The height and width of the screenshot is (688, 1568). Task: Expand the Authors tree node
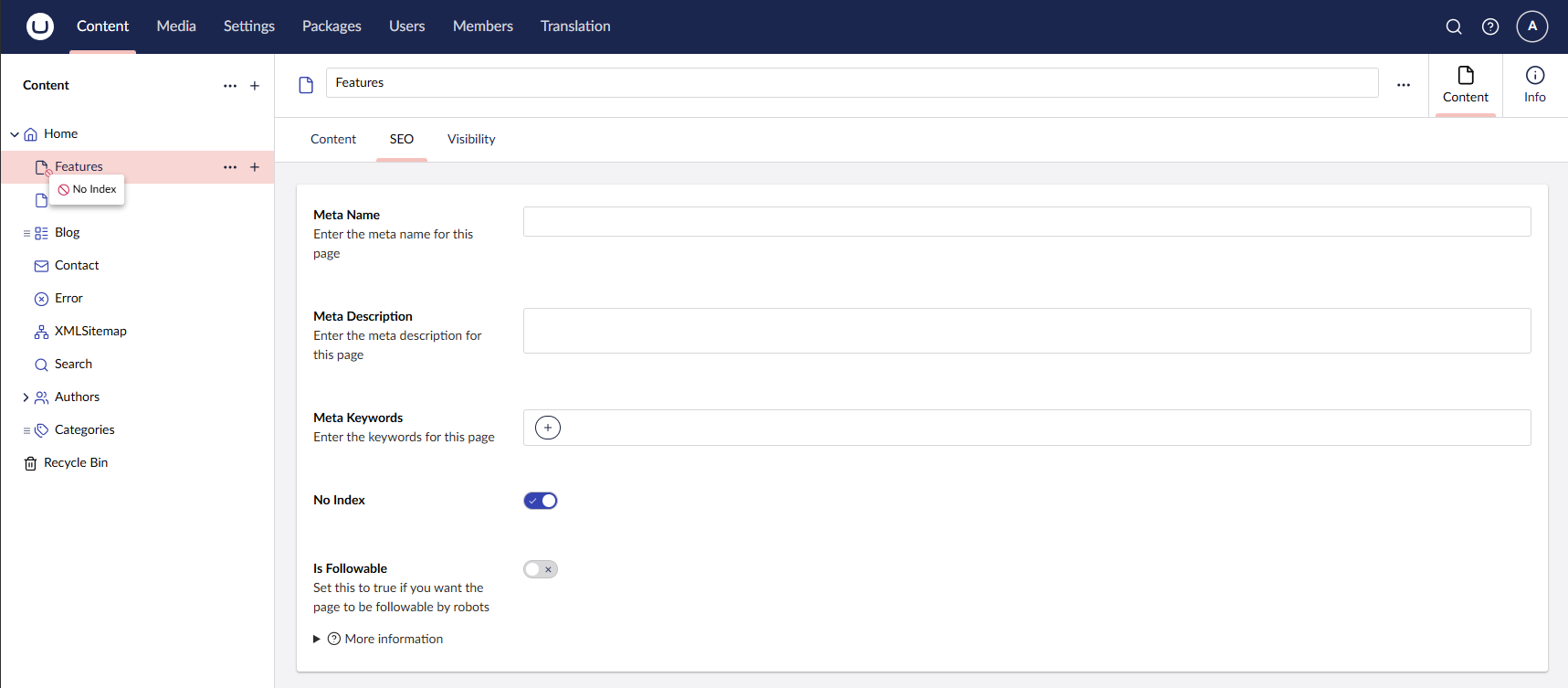[x=26, y=397]
